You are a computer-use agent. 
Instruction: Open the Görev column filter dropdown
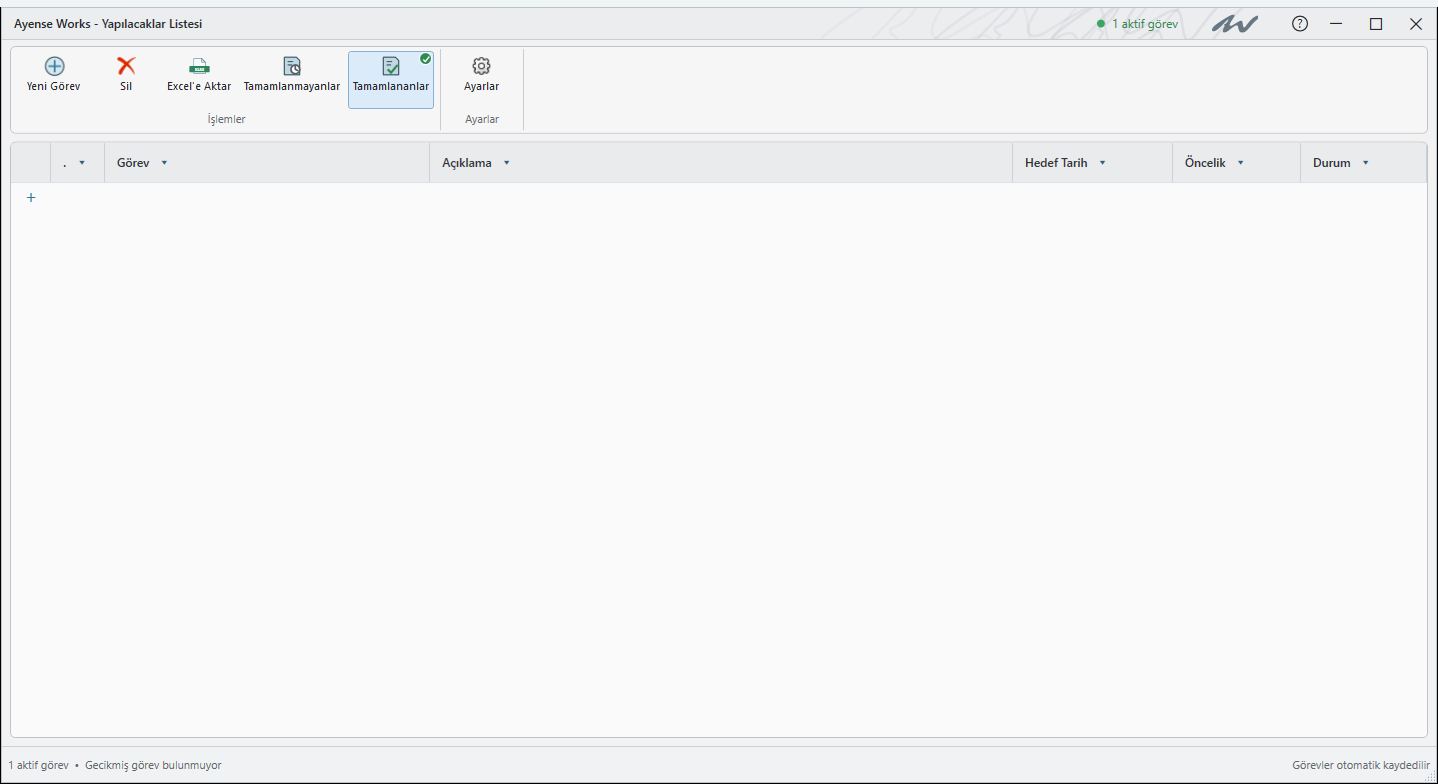164,163
